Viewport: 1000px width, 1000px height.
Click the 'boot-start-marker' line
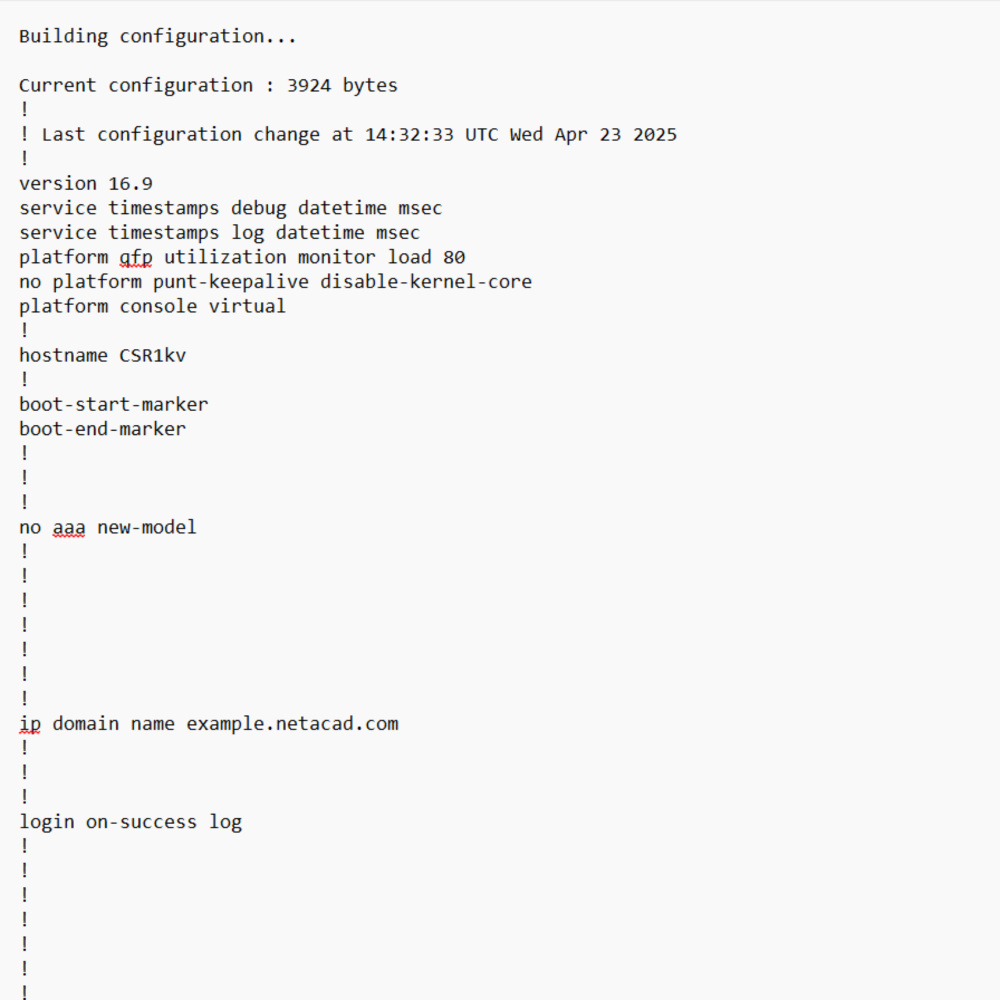tap(114, 404)
